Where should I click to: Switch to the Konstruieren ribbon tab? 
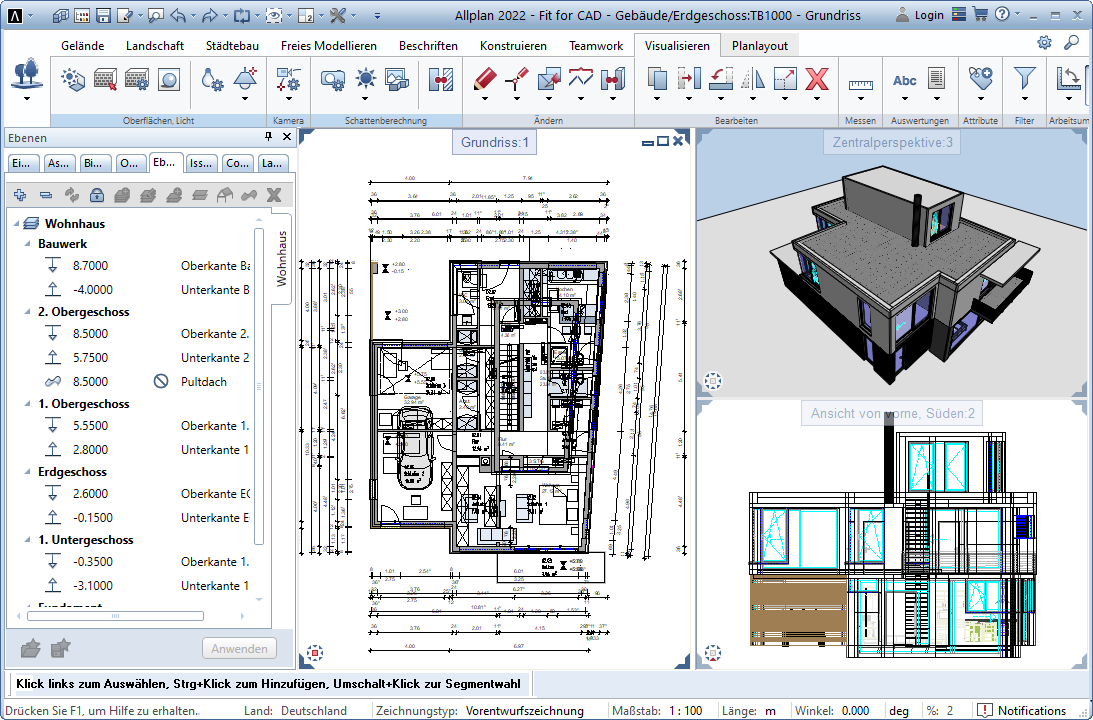tap(513, 46)
